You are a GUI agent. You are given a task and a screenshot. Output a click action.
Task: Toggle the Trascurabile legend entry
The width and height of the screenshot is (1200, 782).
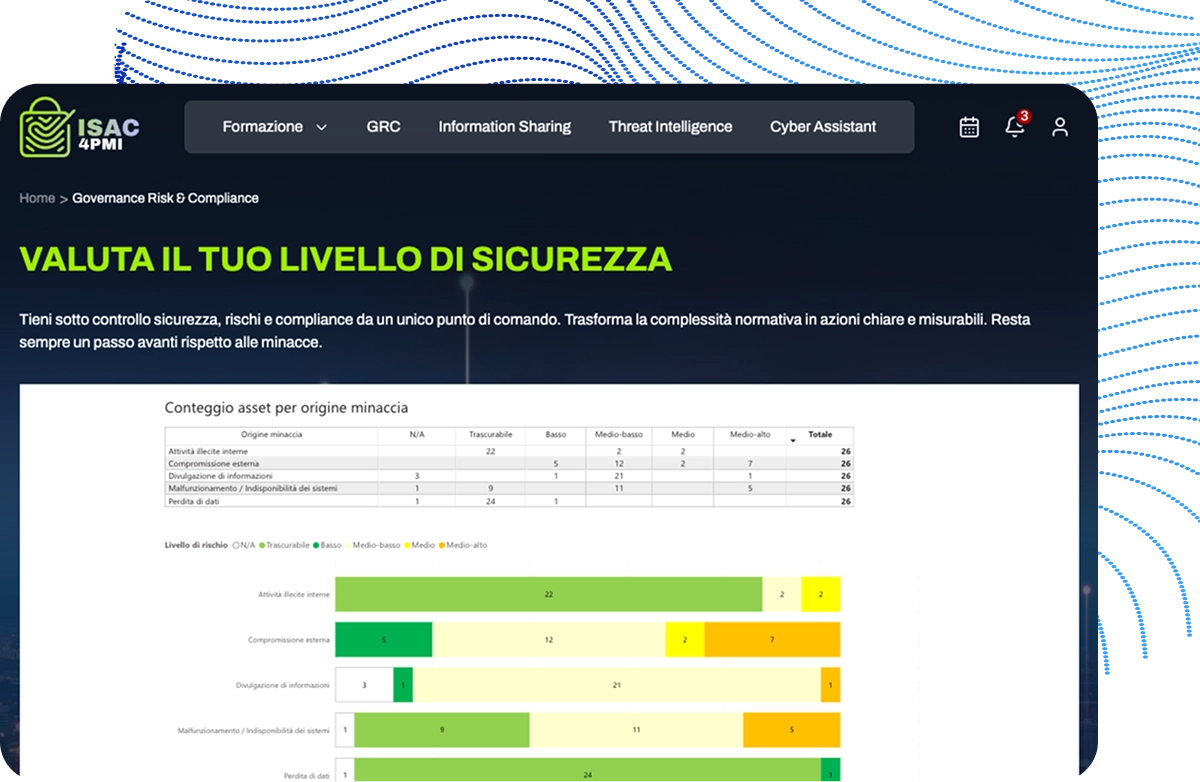[286, 545]
